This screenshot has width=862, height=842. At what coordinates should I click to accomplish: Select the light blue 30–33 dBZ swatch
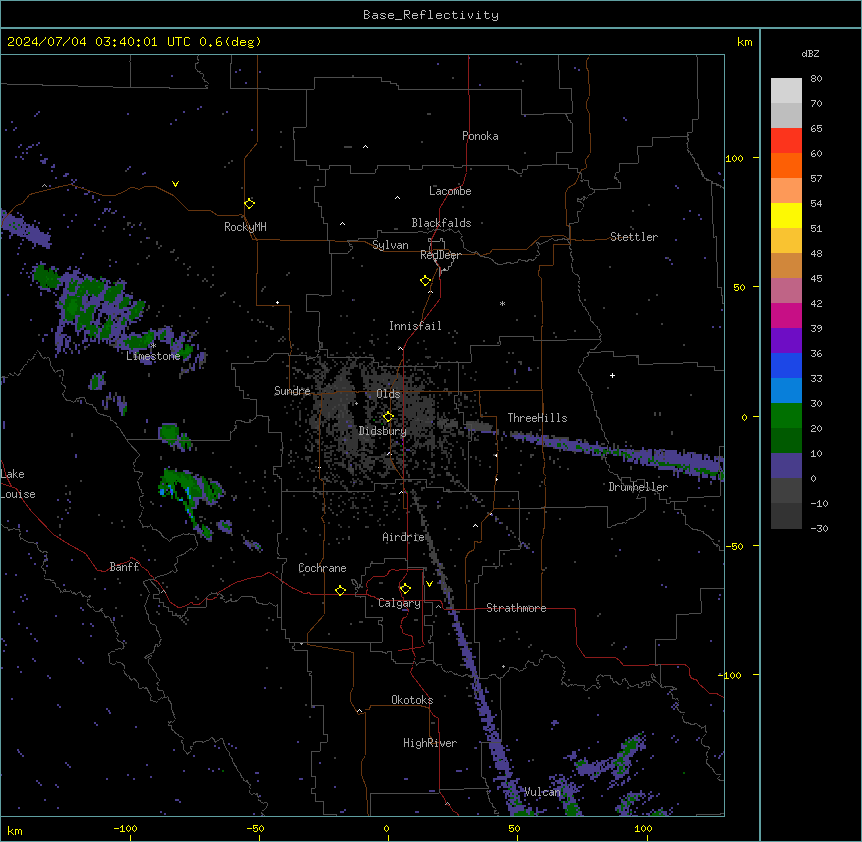click(x=786, y=391)
